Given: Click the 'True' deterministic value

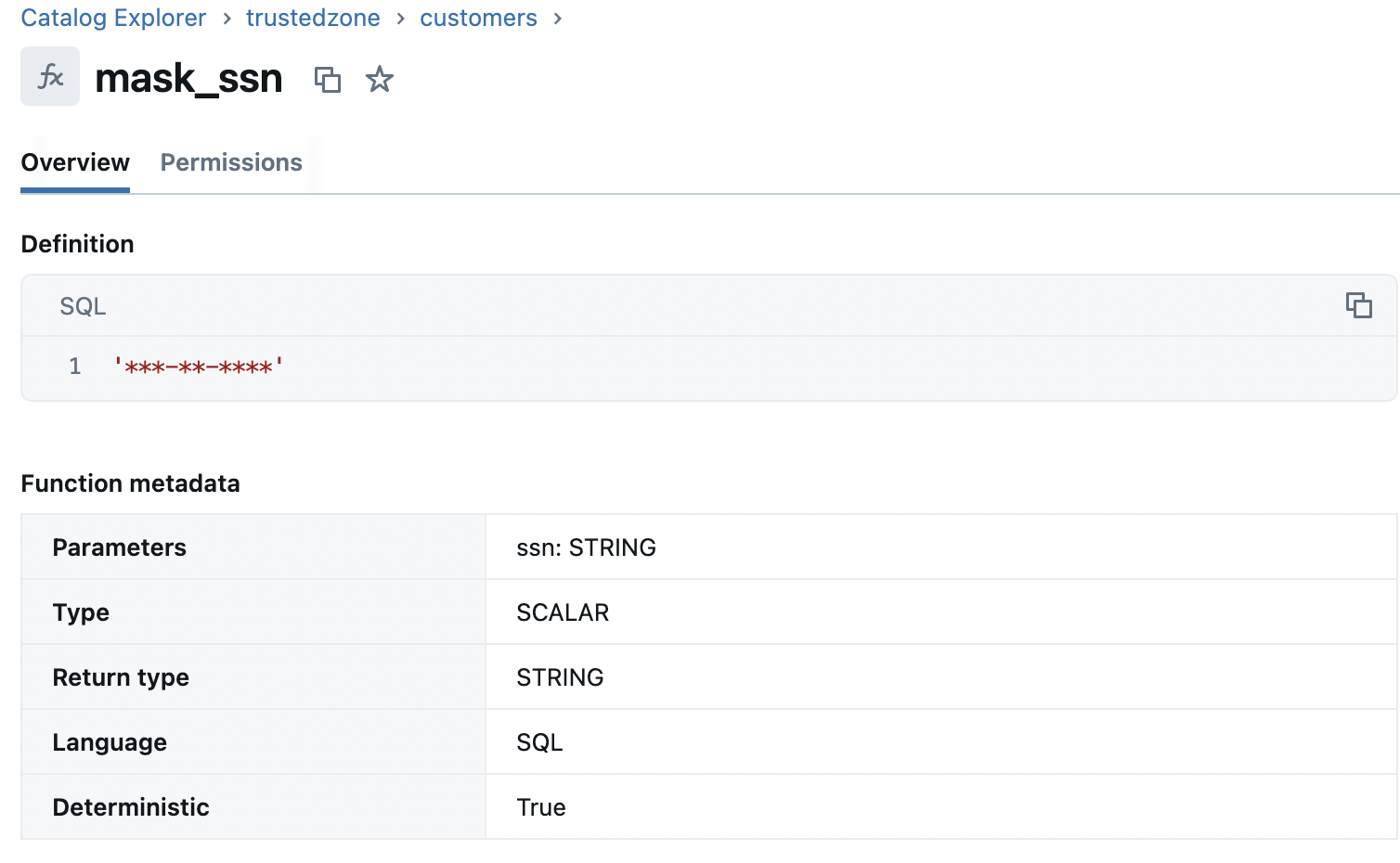Looking at the screenshot, I should point(541,807).
